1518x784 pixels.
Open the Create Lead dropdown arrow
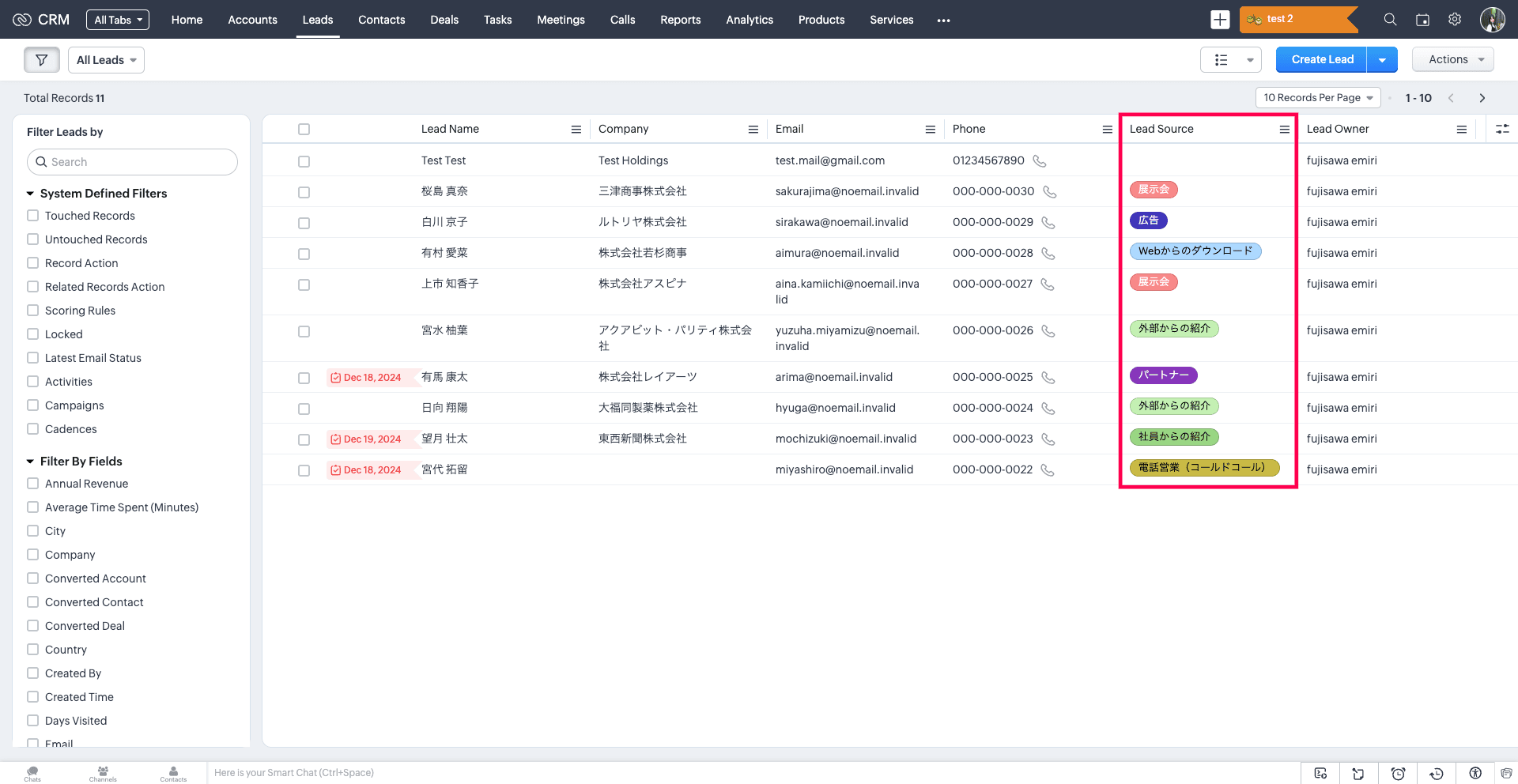point(1382,60)
